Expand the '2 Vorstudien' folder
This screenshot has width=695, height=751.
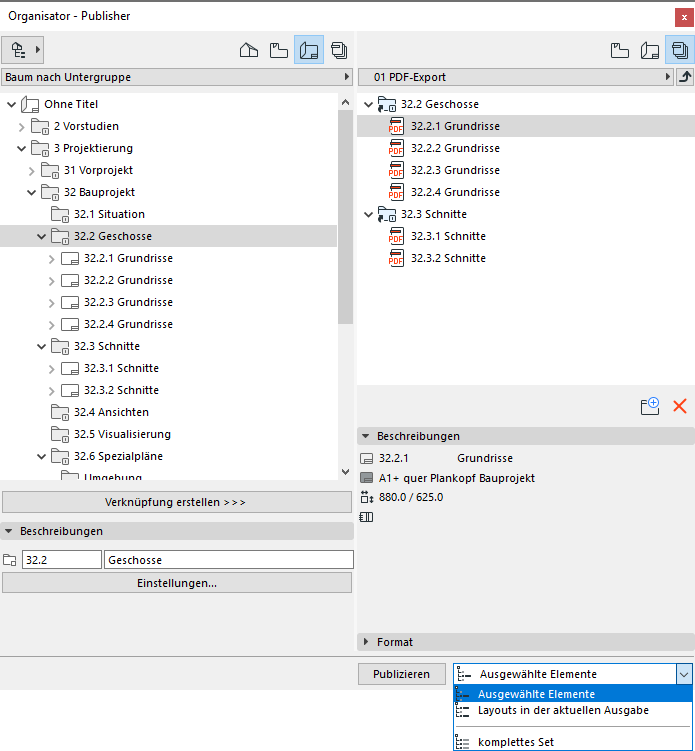[22, 126]
